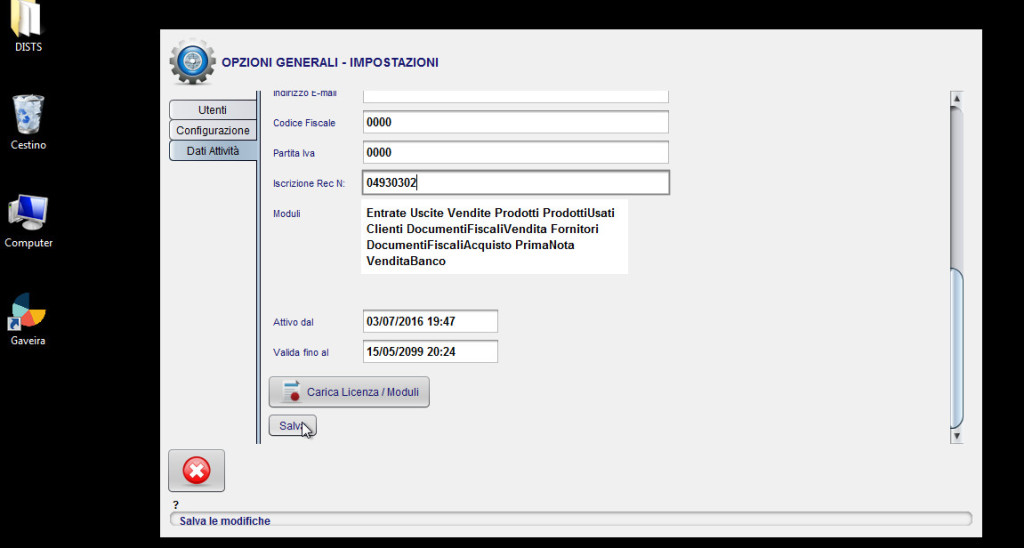Click Carica Licenza / Moduli button

[349, 392]
